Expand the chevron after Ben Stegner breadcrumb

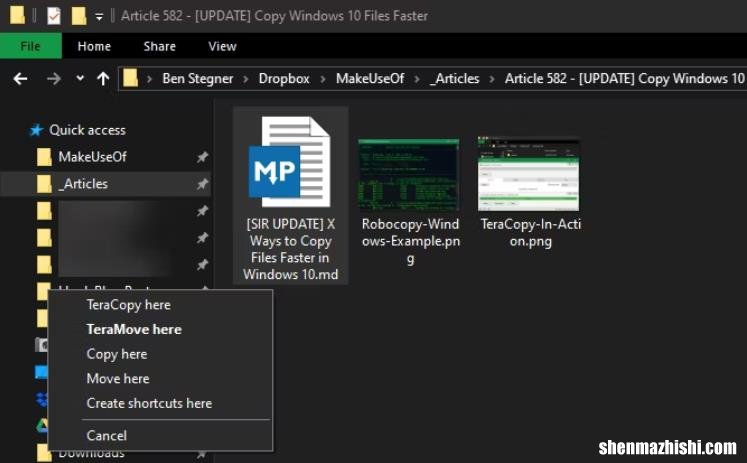pyautogui.click(x=246, y=79)
